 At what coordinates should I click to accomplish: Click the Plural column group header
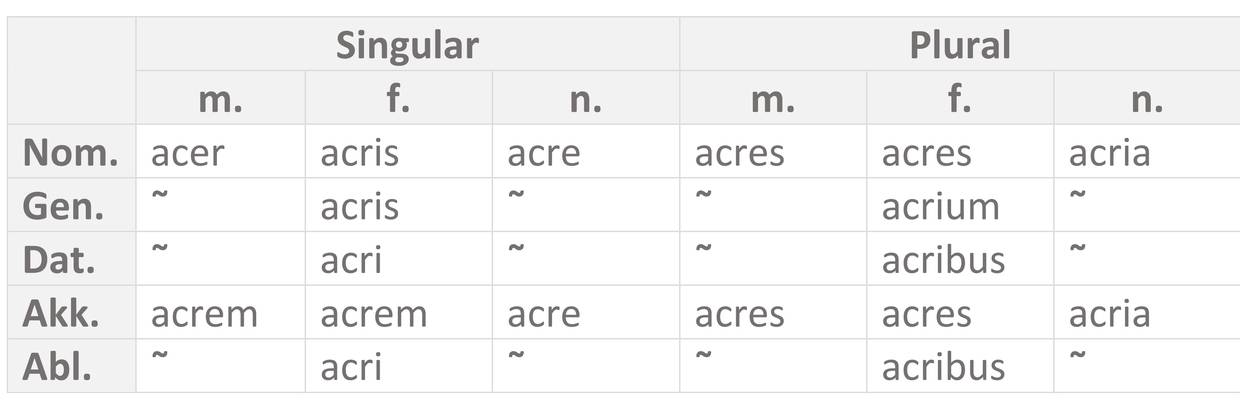959,46
